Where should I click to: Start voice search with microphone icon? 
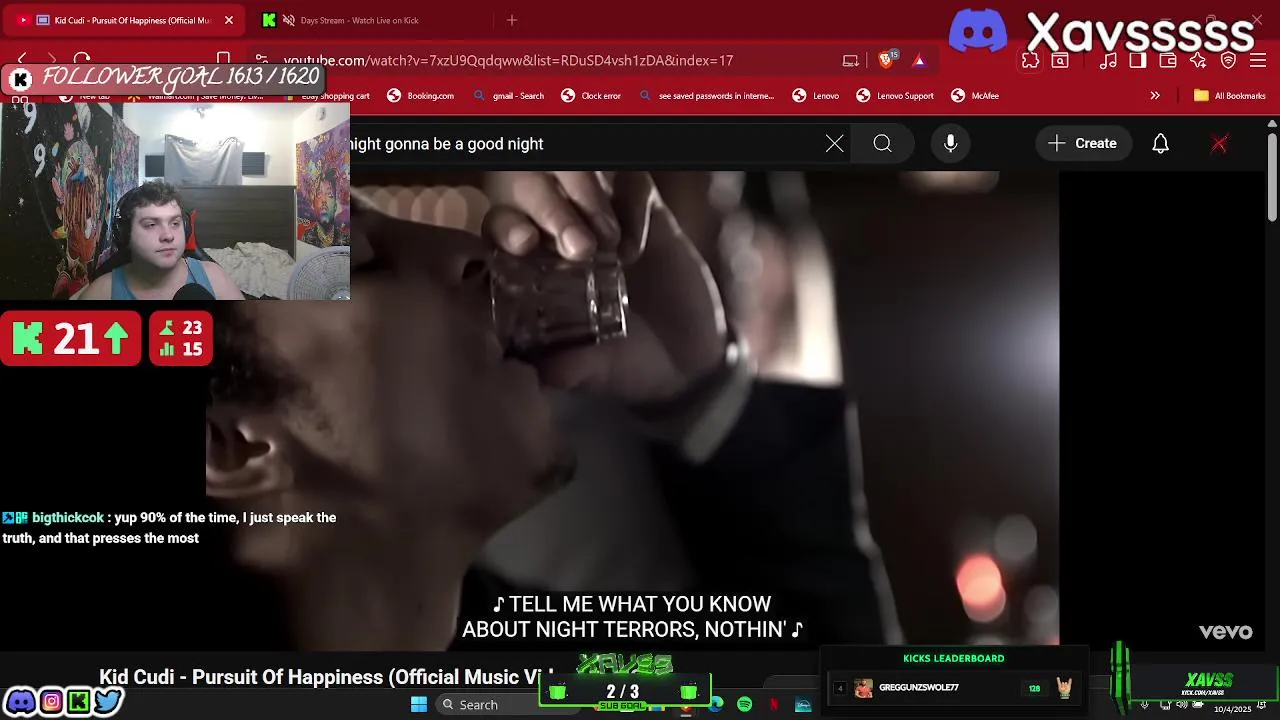(x=951, y=144)
